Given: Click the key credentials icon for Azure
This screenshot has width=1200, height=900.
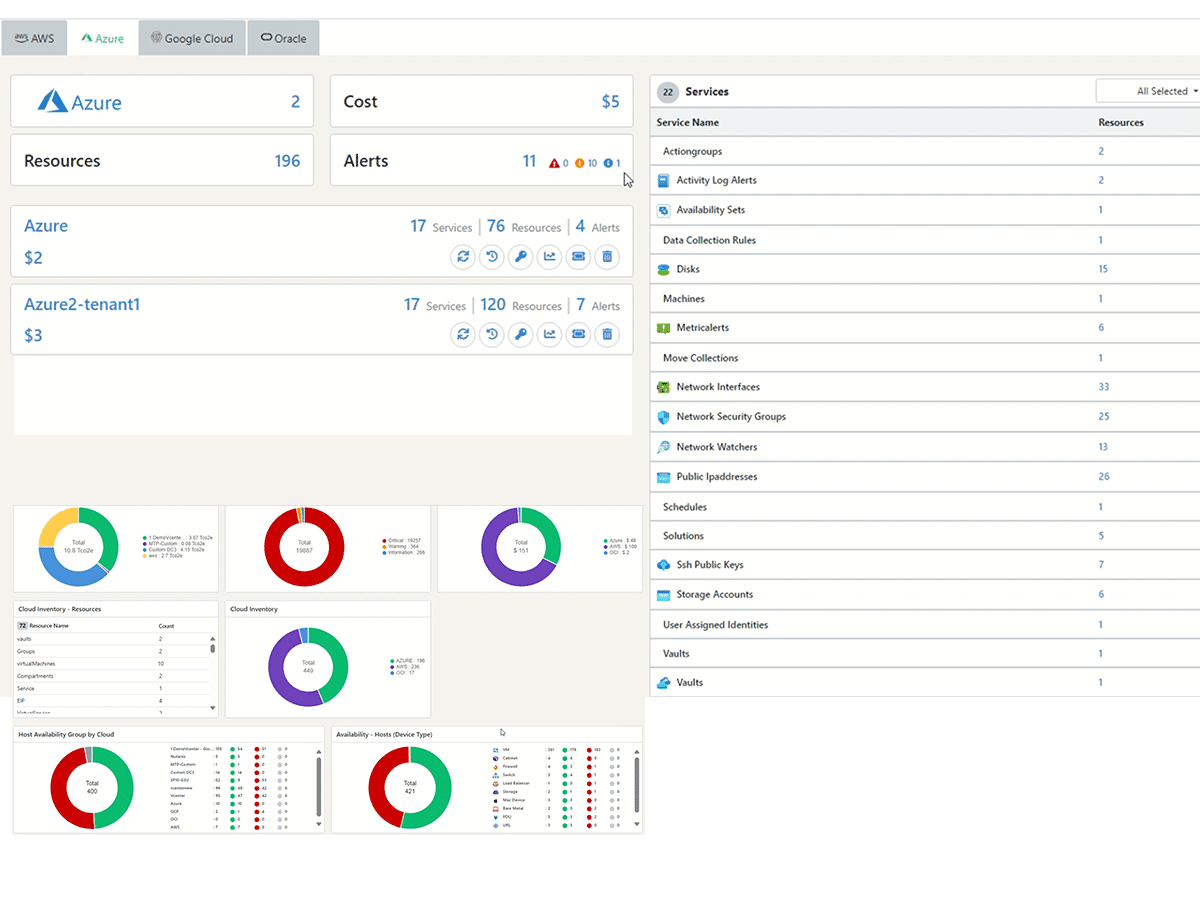Looking at the screenshot, I should coord(520,257).
